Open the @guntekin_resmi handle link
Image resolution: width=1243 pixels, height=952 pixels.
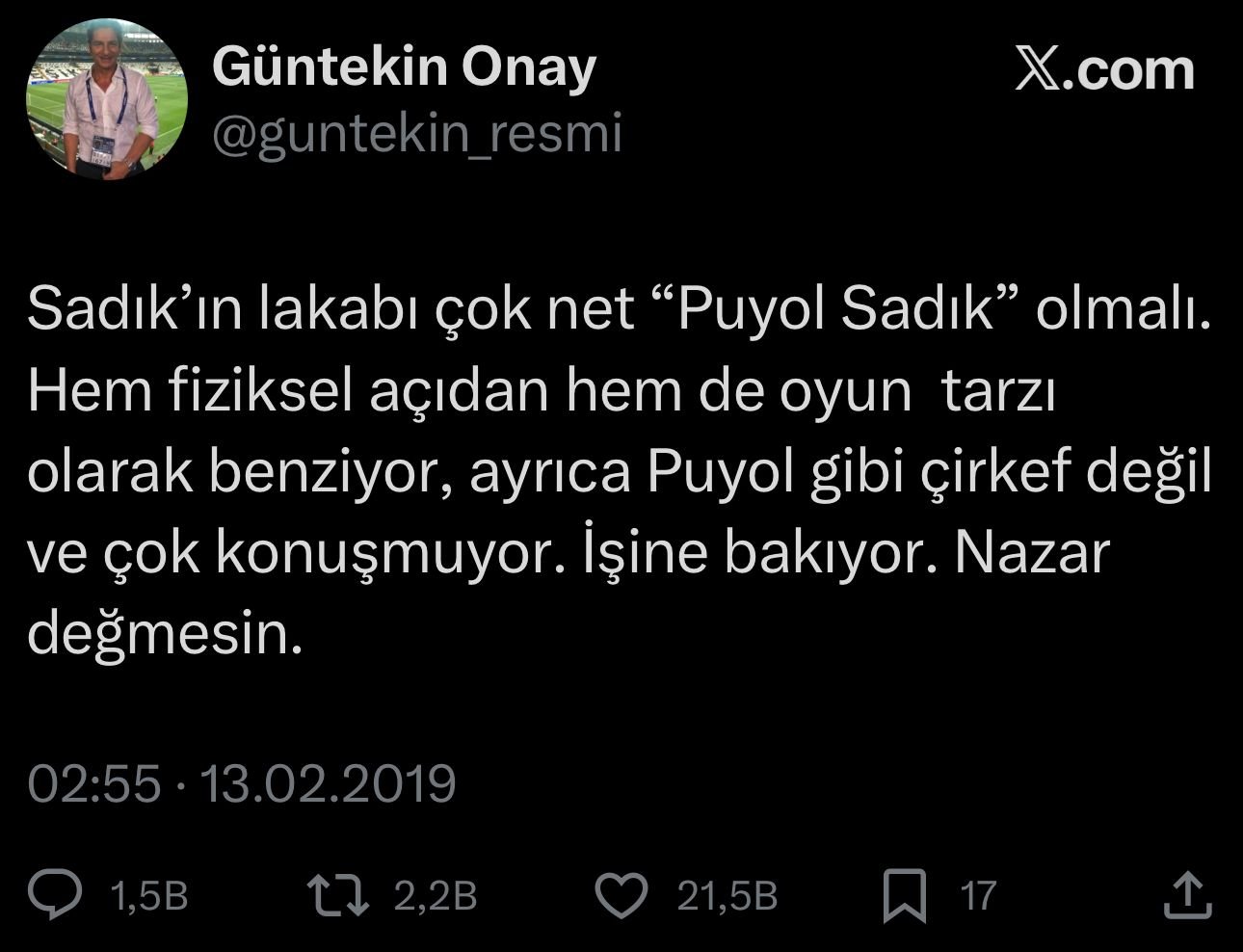pyautogui.click(x=416, y=134)
